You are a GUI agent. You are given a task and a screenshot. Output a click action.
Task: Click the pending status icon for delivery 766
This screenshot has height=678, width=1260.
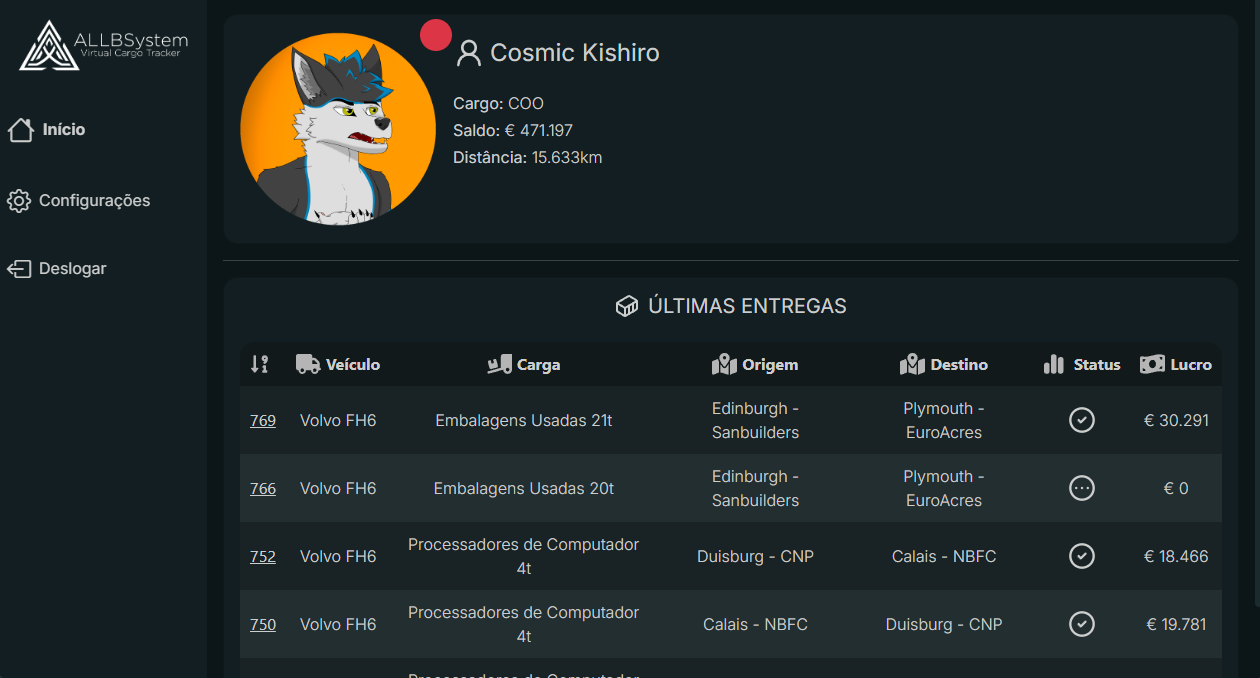(x=1082, y=488)
